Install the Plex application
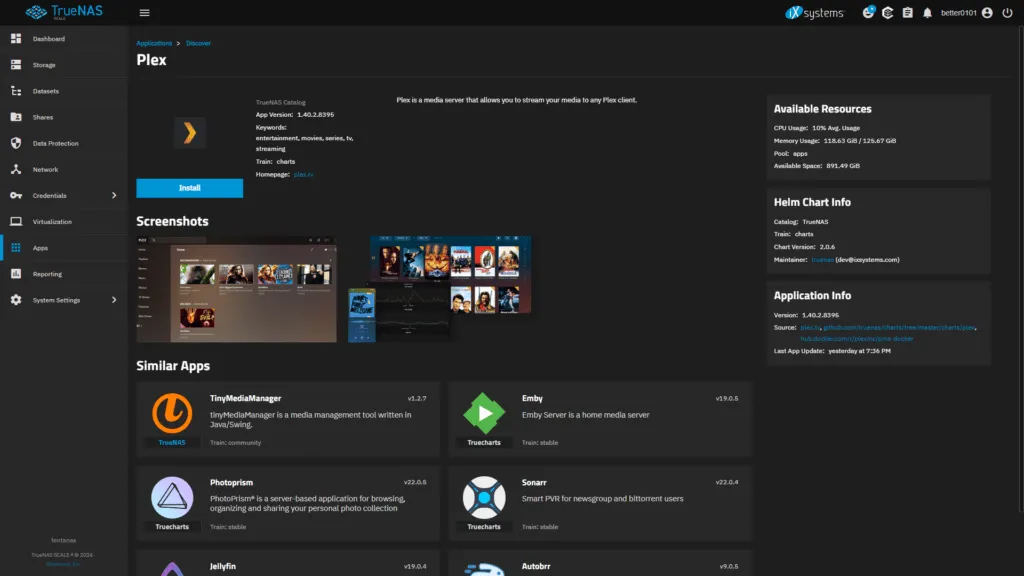The height and width of the screenshot is (576, 1024). 189,187
